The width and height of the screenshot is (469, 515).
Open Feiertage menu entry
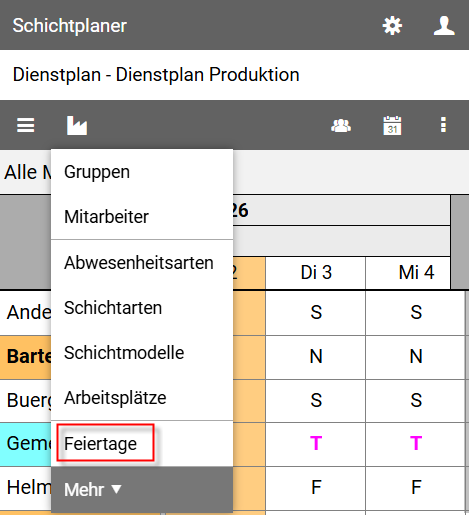142,444
